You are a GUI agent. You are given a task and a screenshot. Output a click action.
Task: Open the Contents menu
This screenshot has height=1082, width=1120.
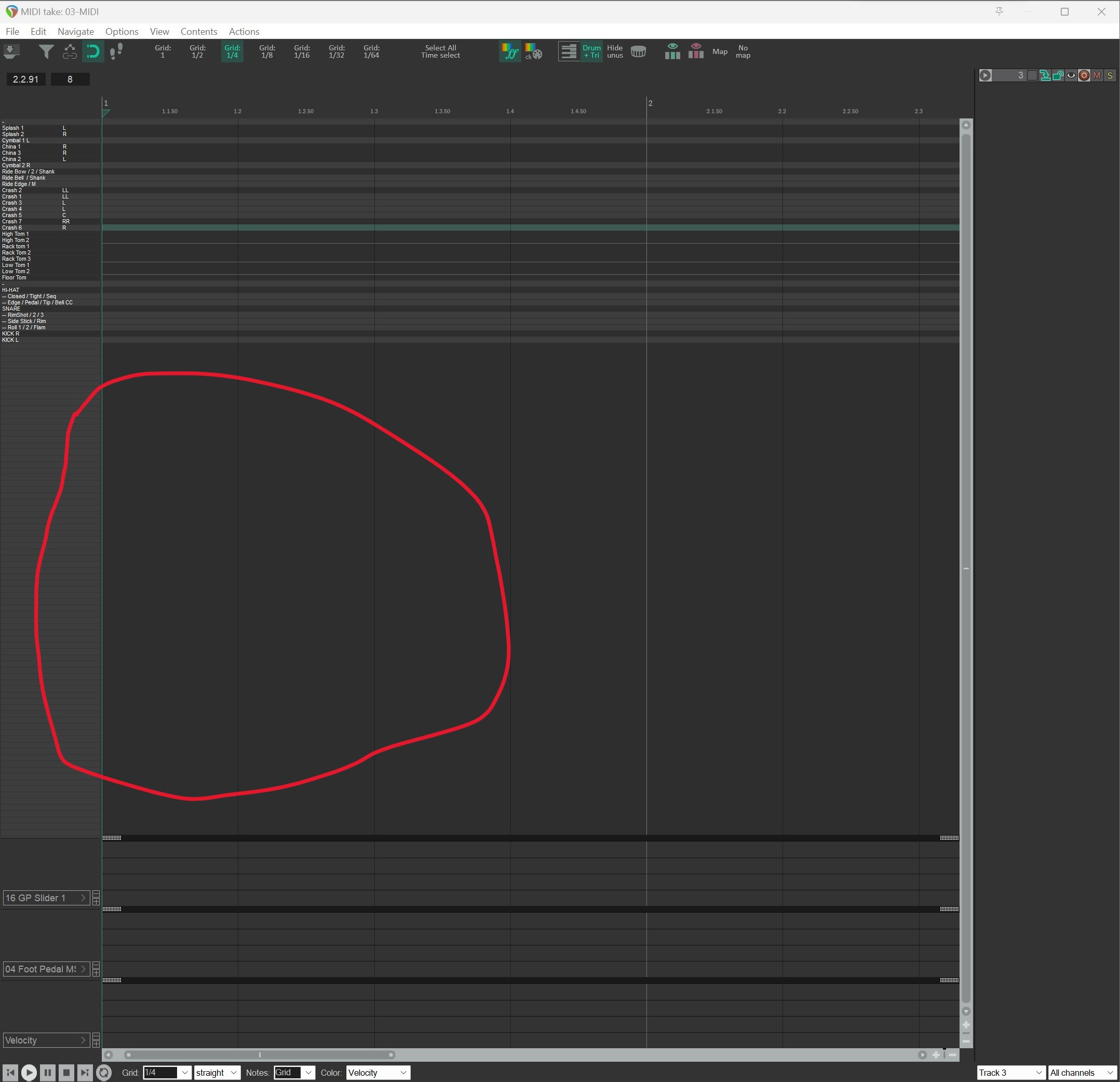pyautogui.click(x=199, y=32)
